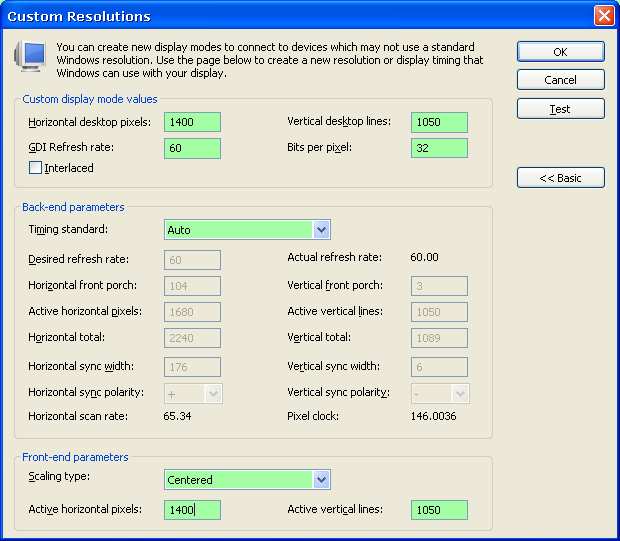
Task: Click the Custom Resolutions title bar text
Action: pyautogui.click(x=79, y=16)
